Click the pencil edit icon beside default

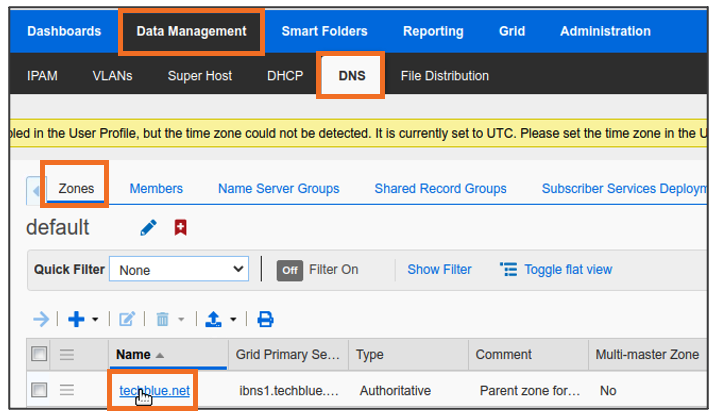(x=149, y=228)
